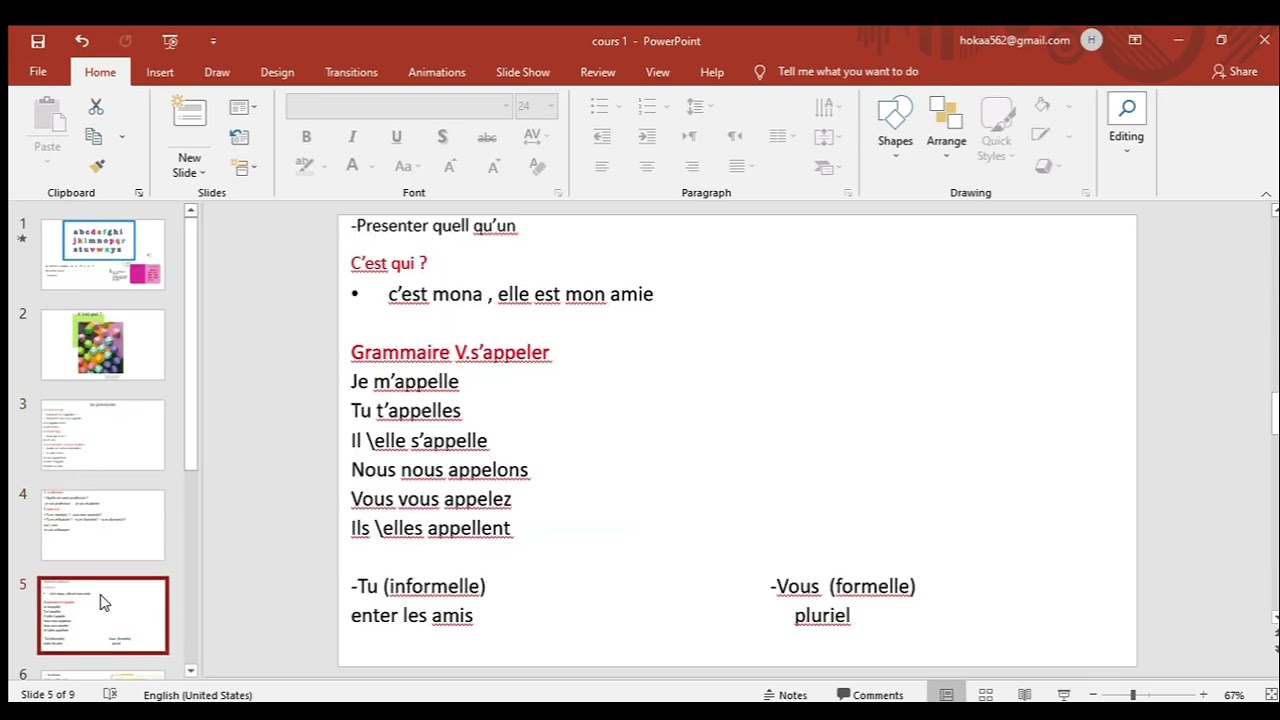Image resolution: width=1280 pixels, height=720 pixels.
Task: Click the Copy icon in Clipboard group
Action: [94, 136]
